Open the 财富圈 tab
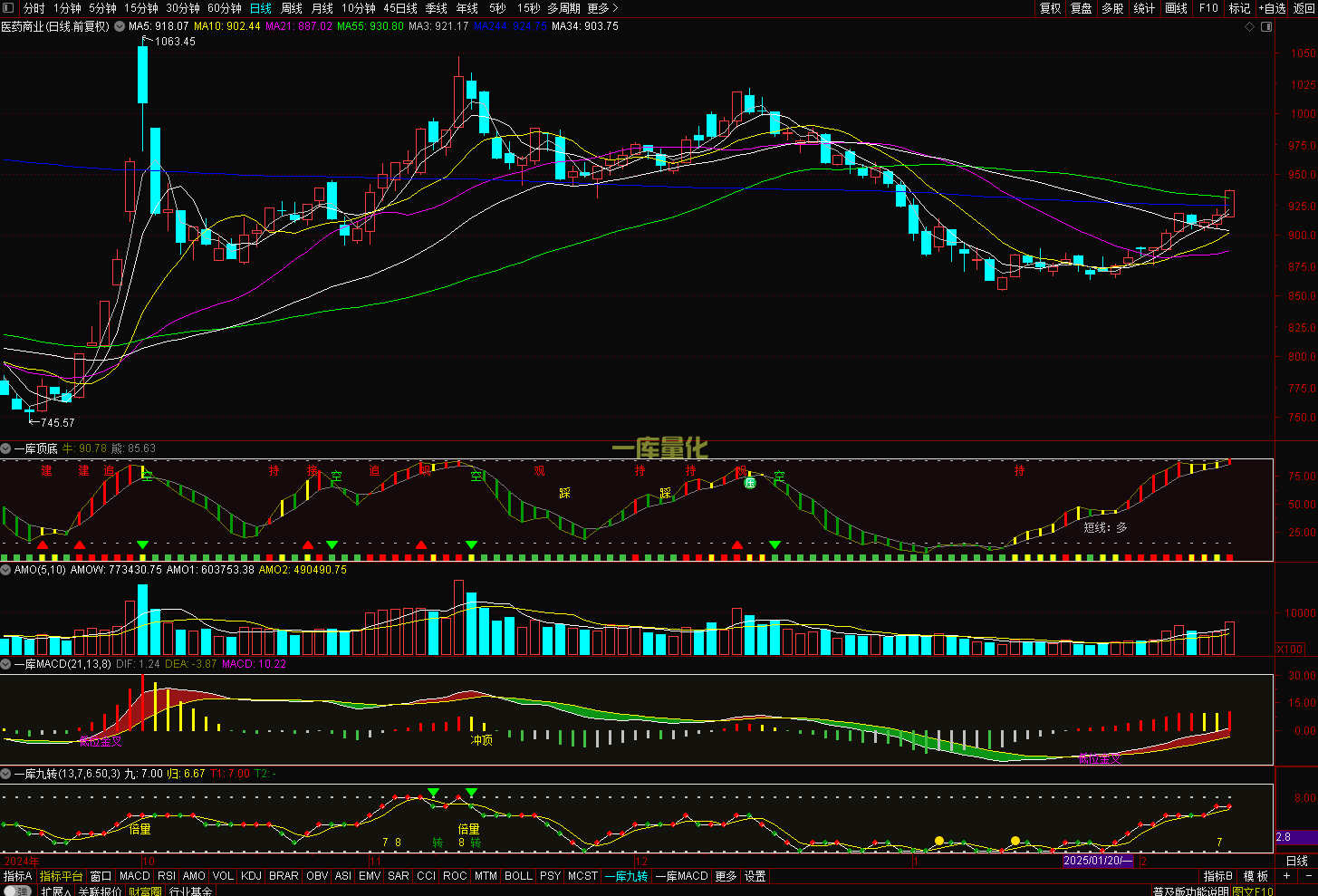The height and width of the screenshot is (896, 1318). (145, 891)
